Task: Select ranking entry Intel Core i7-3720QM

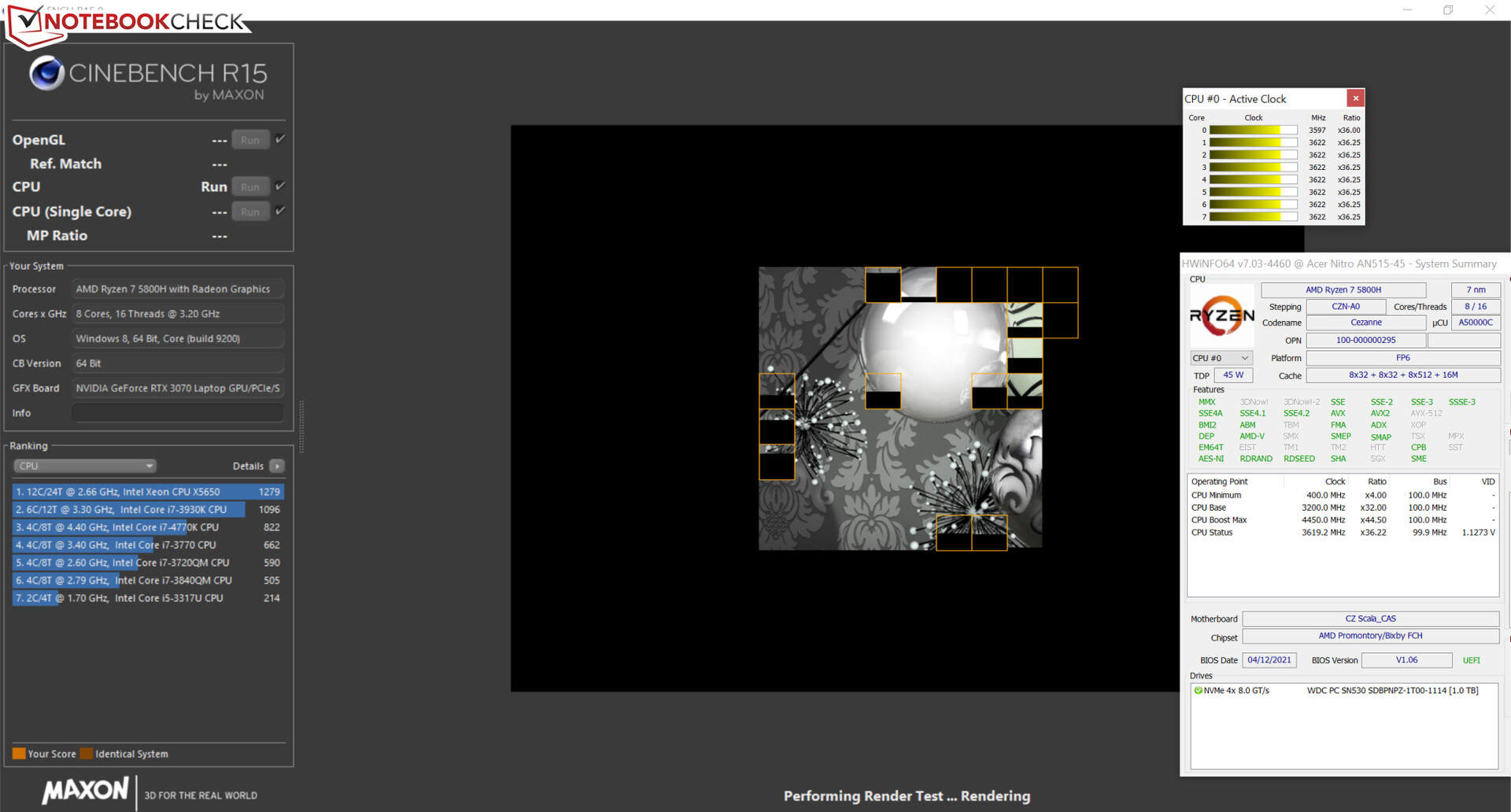Action: pyautogui.click(x=148, y=563)
